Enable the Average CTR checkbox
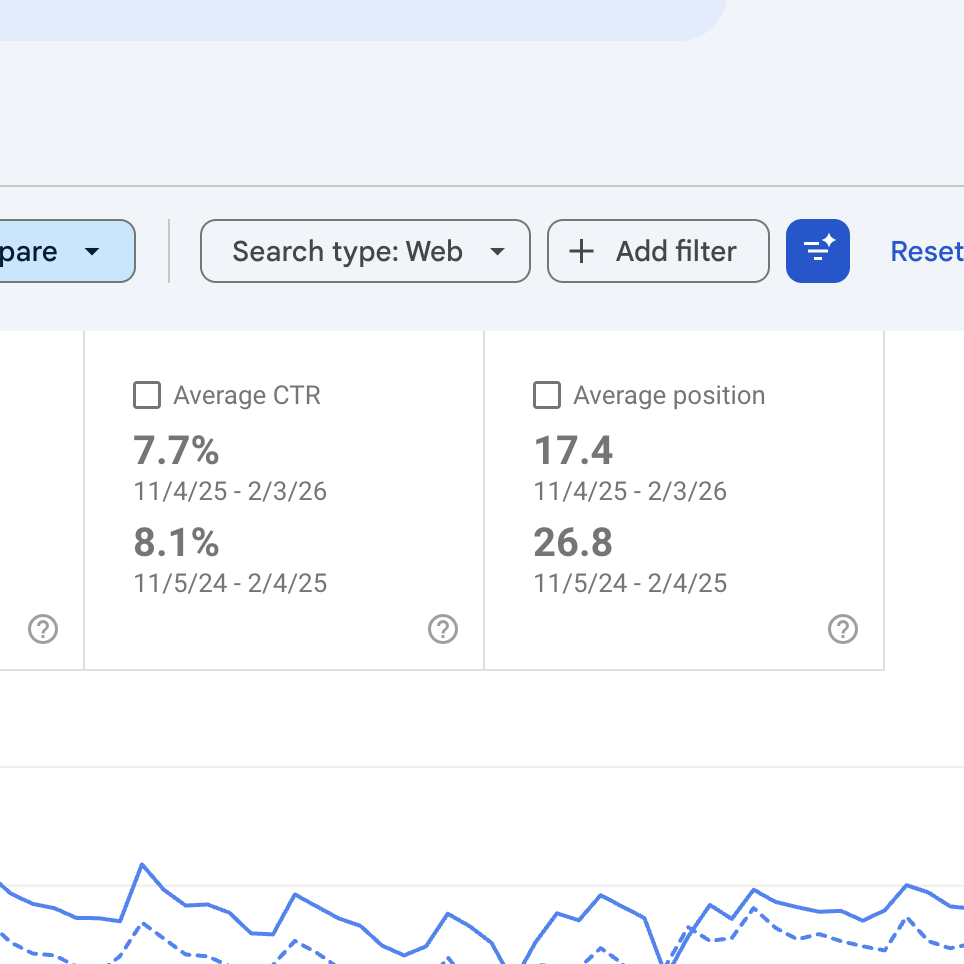 [147, 396]
